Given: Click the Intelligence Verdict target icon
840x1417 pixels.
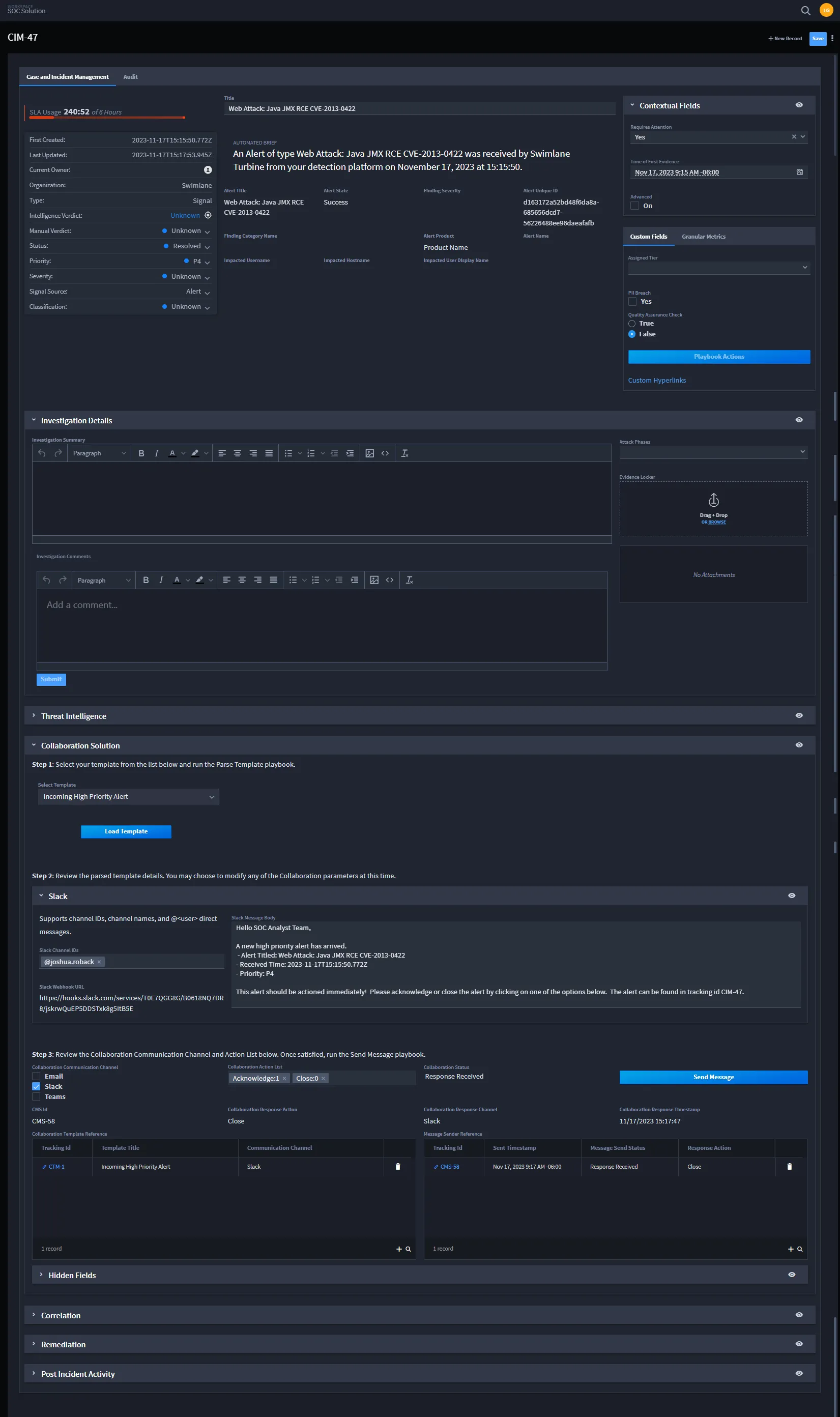Looking at the screenshot, I should click(208, 216).
